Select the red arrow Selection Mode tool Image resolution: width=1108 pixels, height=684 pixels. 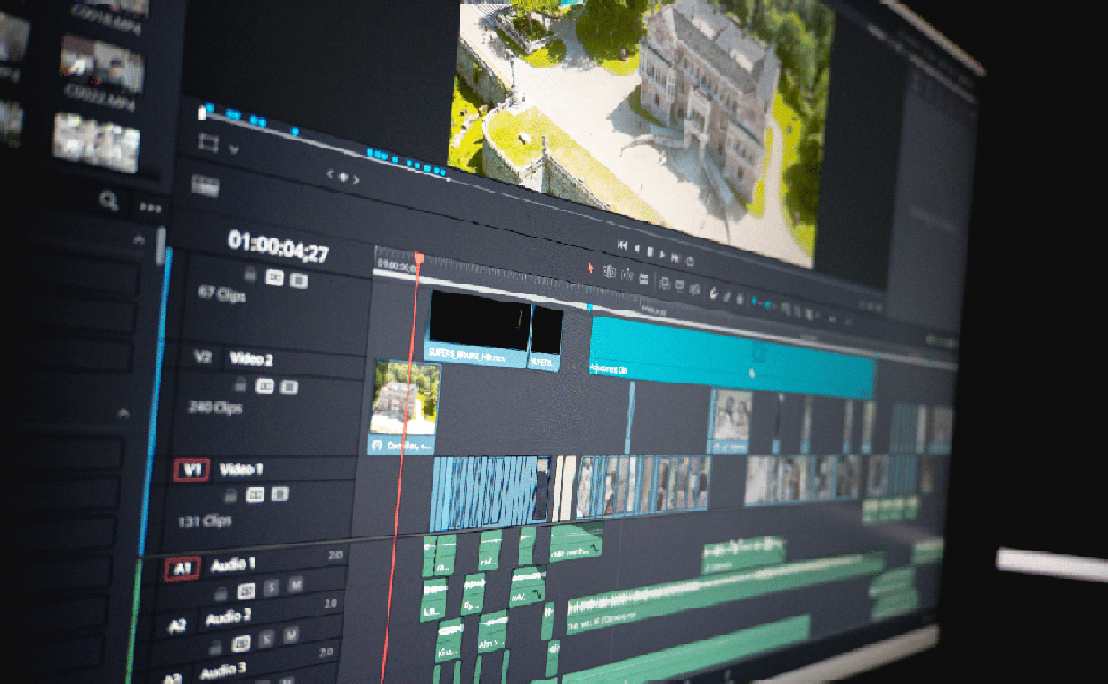tap(591, 268)
